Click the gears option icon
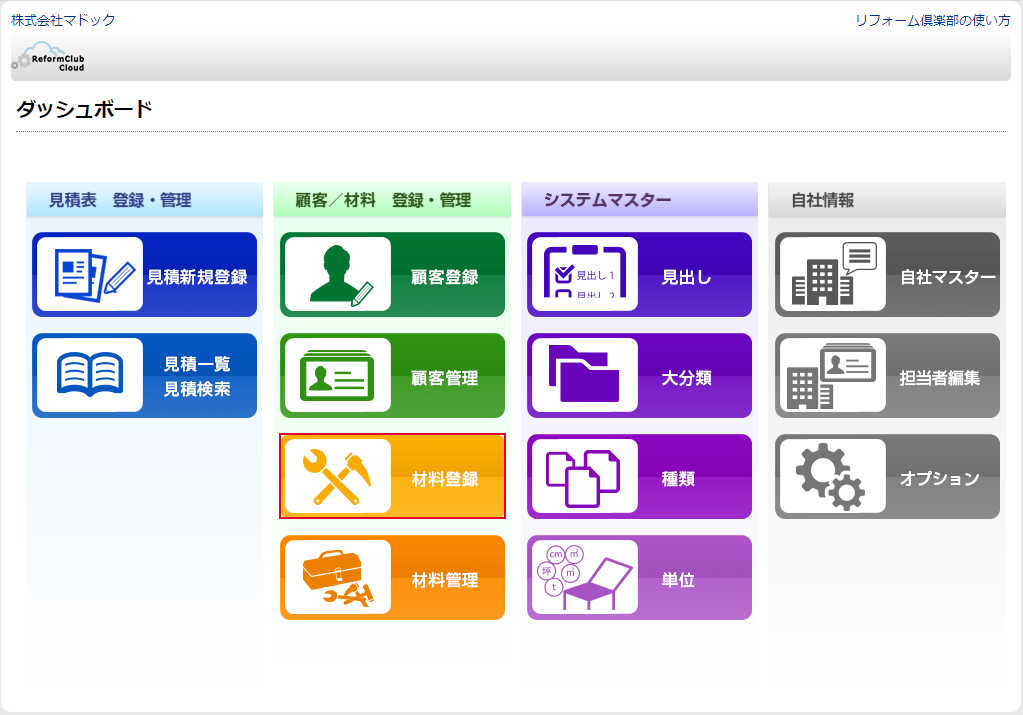1023x715 pixels. coord(832,476)
